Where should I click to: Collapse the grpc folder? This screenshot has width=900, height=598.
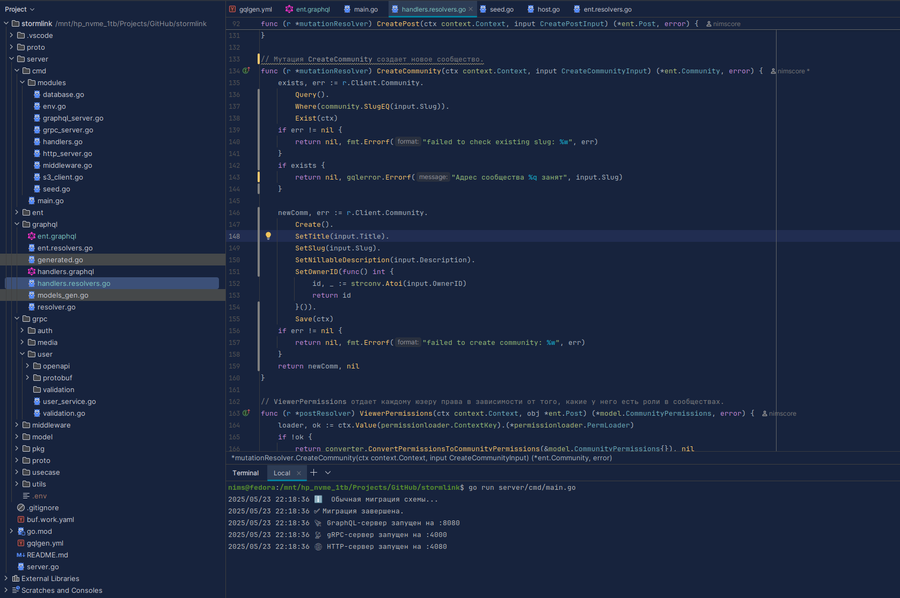click(x=17, y=319)
